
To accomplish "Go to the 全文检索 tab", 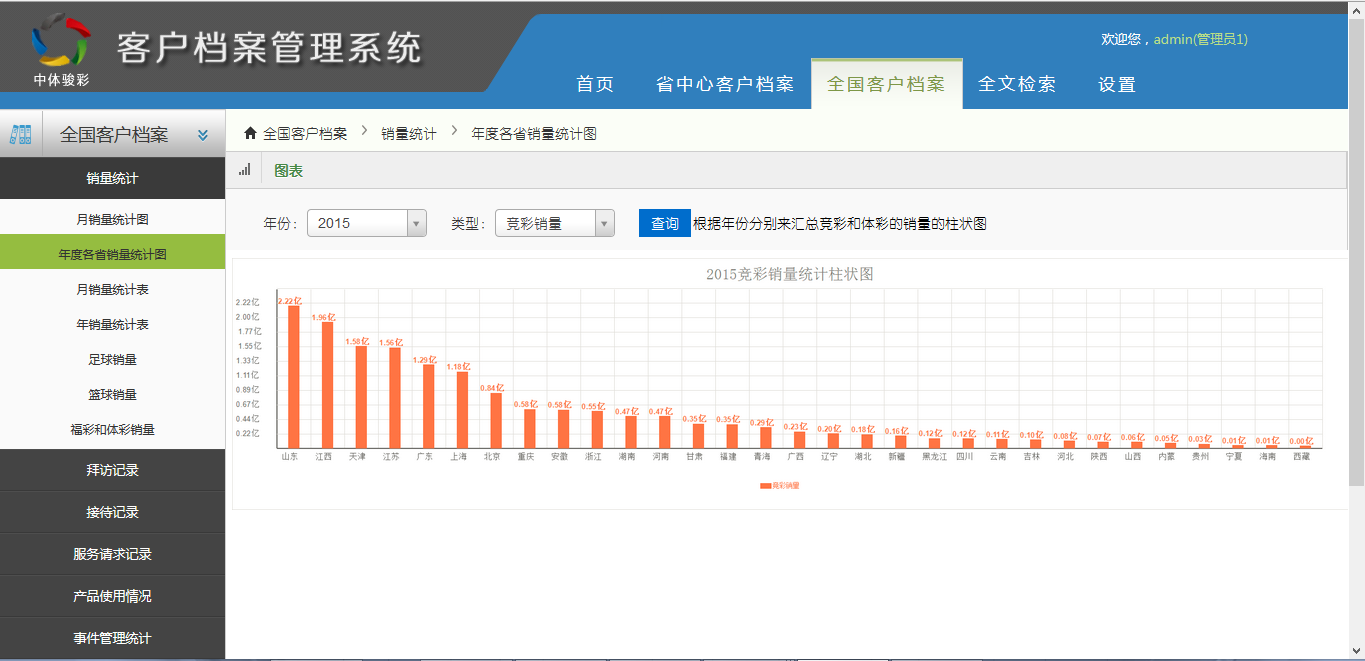I will pyautogui.click(x=1017, y=85).
